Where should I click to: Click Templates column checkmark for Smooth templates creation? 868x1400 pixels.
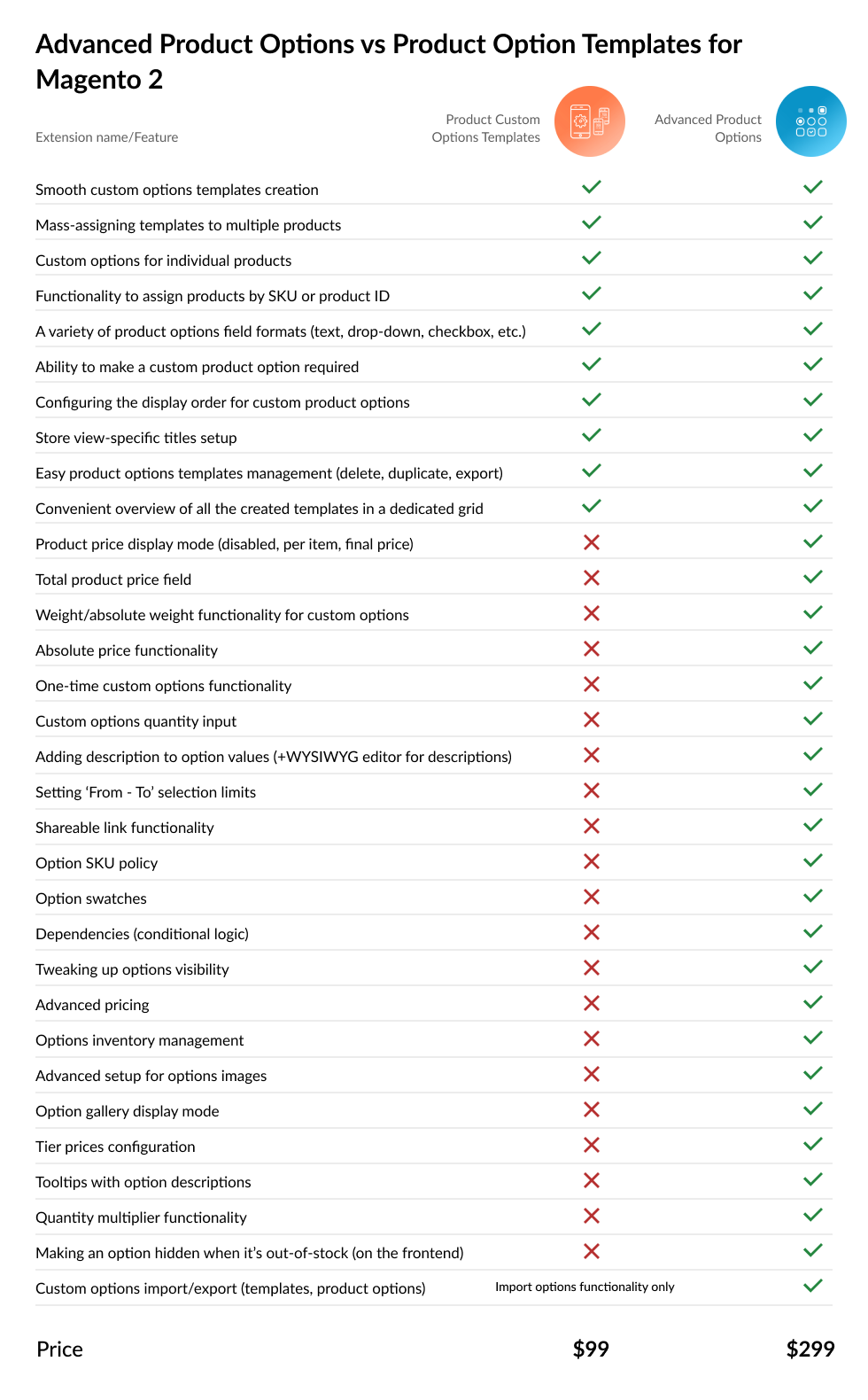592,187
